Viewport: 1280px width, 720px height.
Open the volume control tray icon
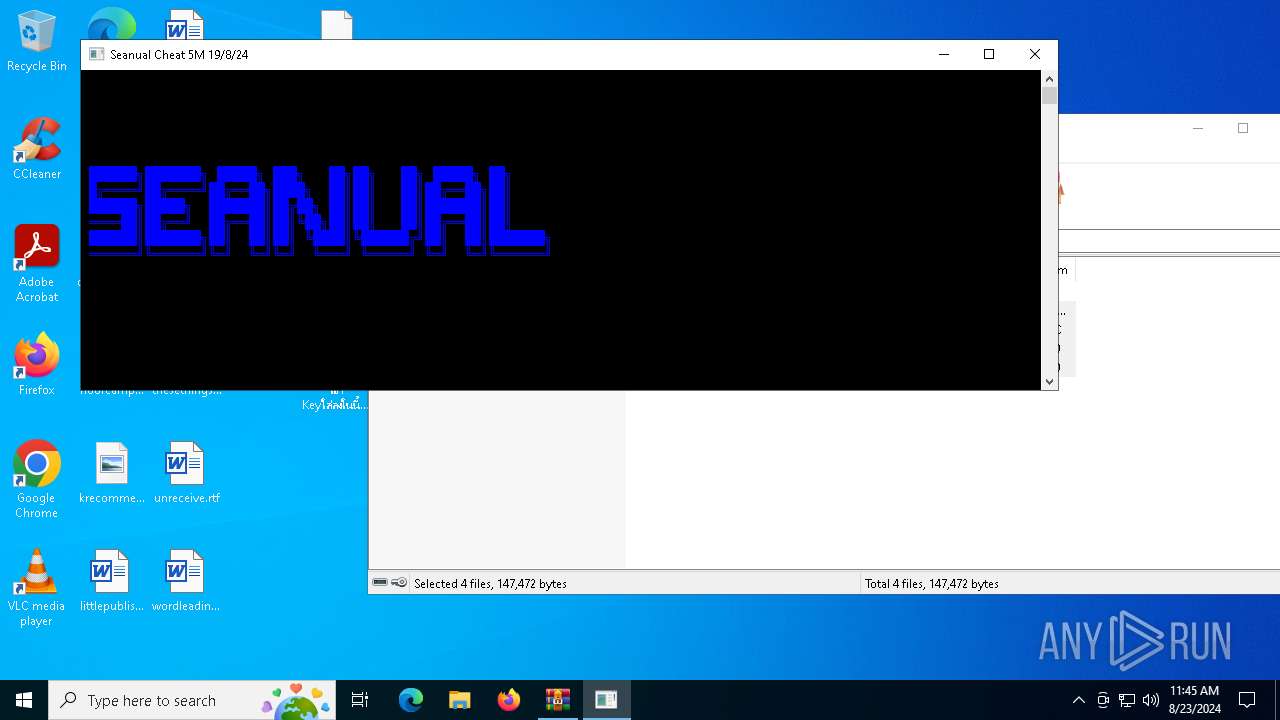click(1151, 700)
